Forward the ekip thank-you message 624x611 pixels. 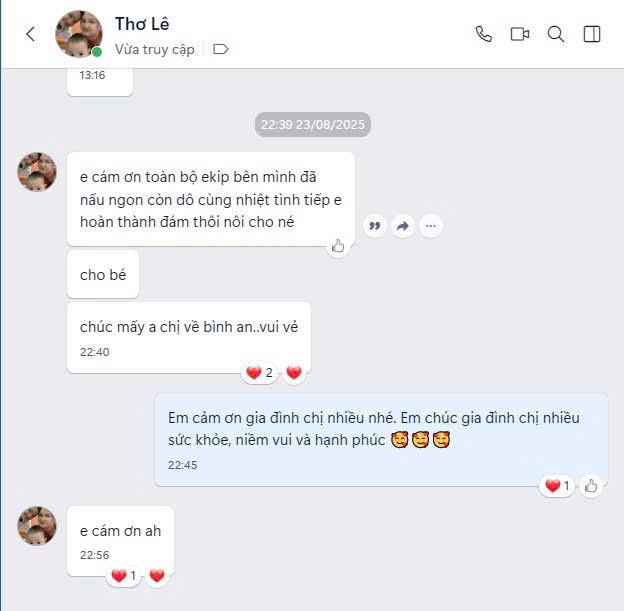point(403,226)
